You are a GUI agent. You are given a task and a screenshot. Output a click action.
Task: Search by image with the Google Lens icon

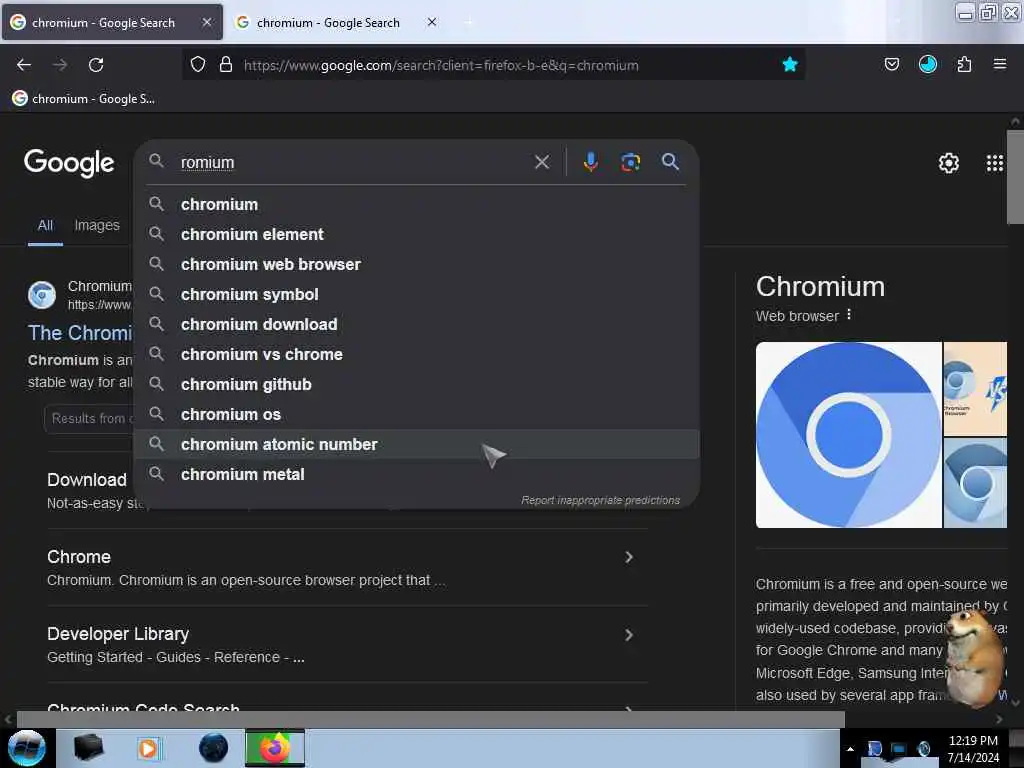point(630,162)
